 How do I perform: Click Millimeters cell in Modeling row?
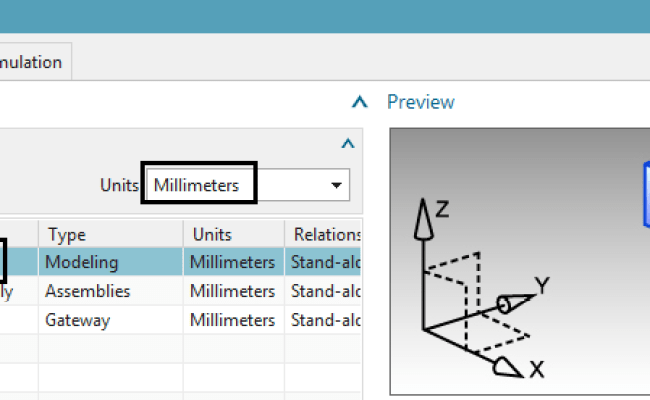pyautogui.click(x=234, y=262)
